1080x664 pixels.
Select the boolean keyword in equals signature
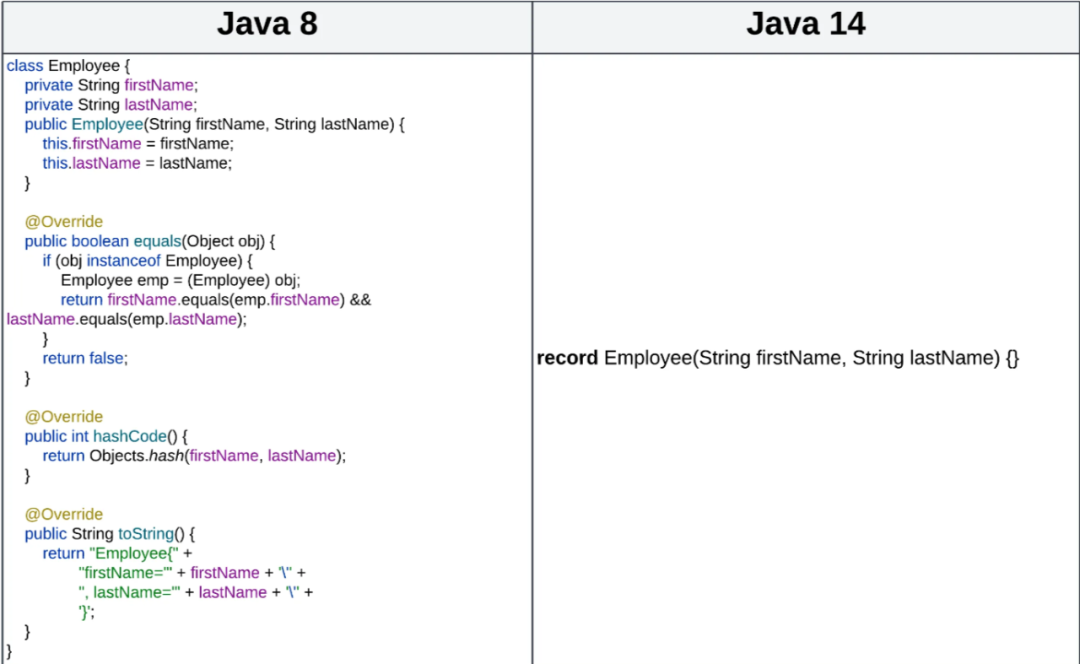[x=100, y=241]
